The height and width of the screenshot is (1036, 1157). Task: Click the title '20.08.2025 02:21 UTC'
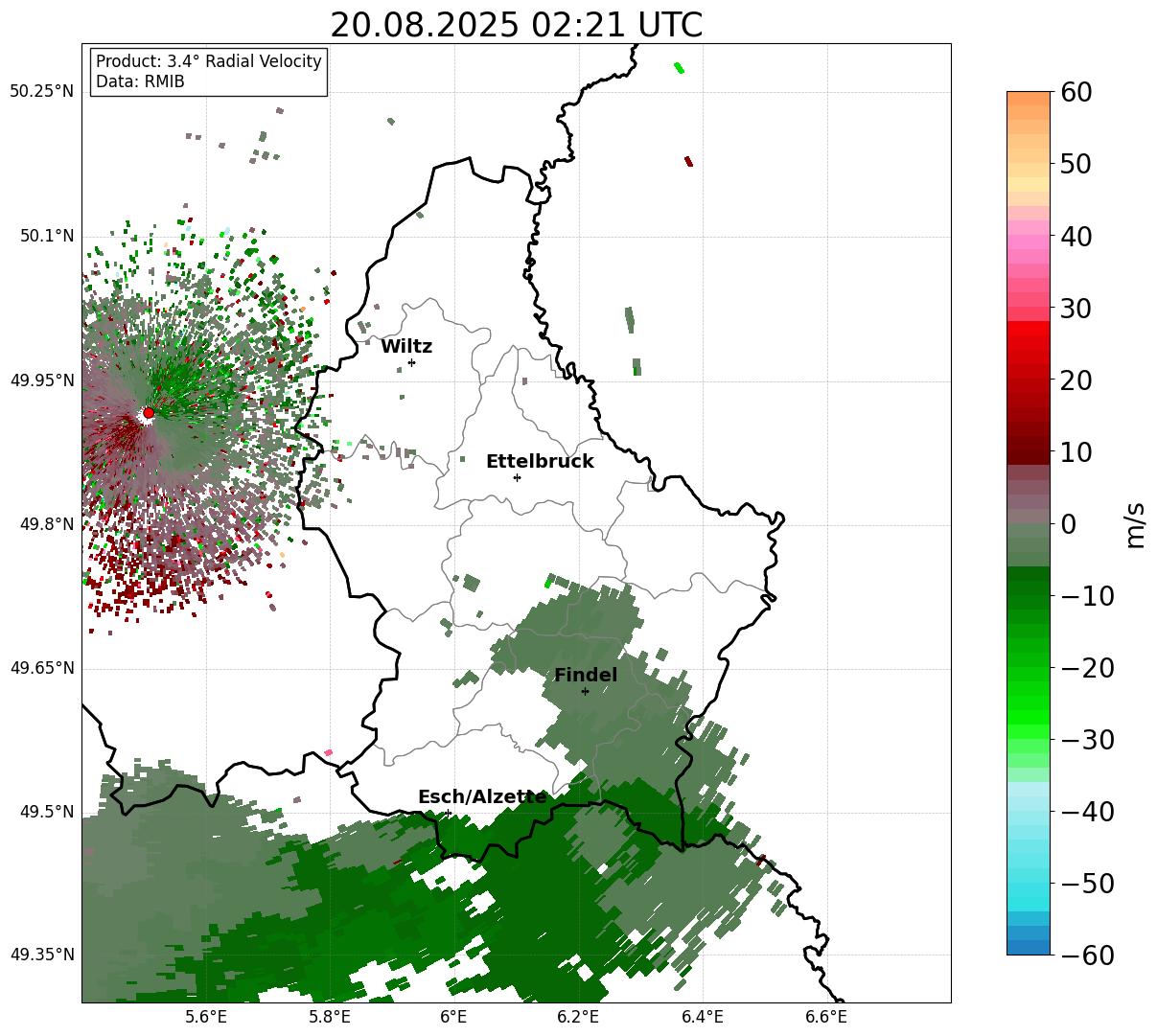click(516, 24)
